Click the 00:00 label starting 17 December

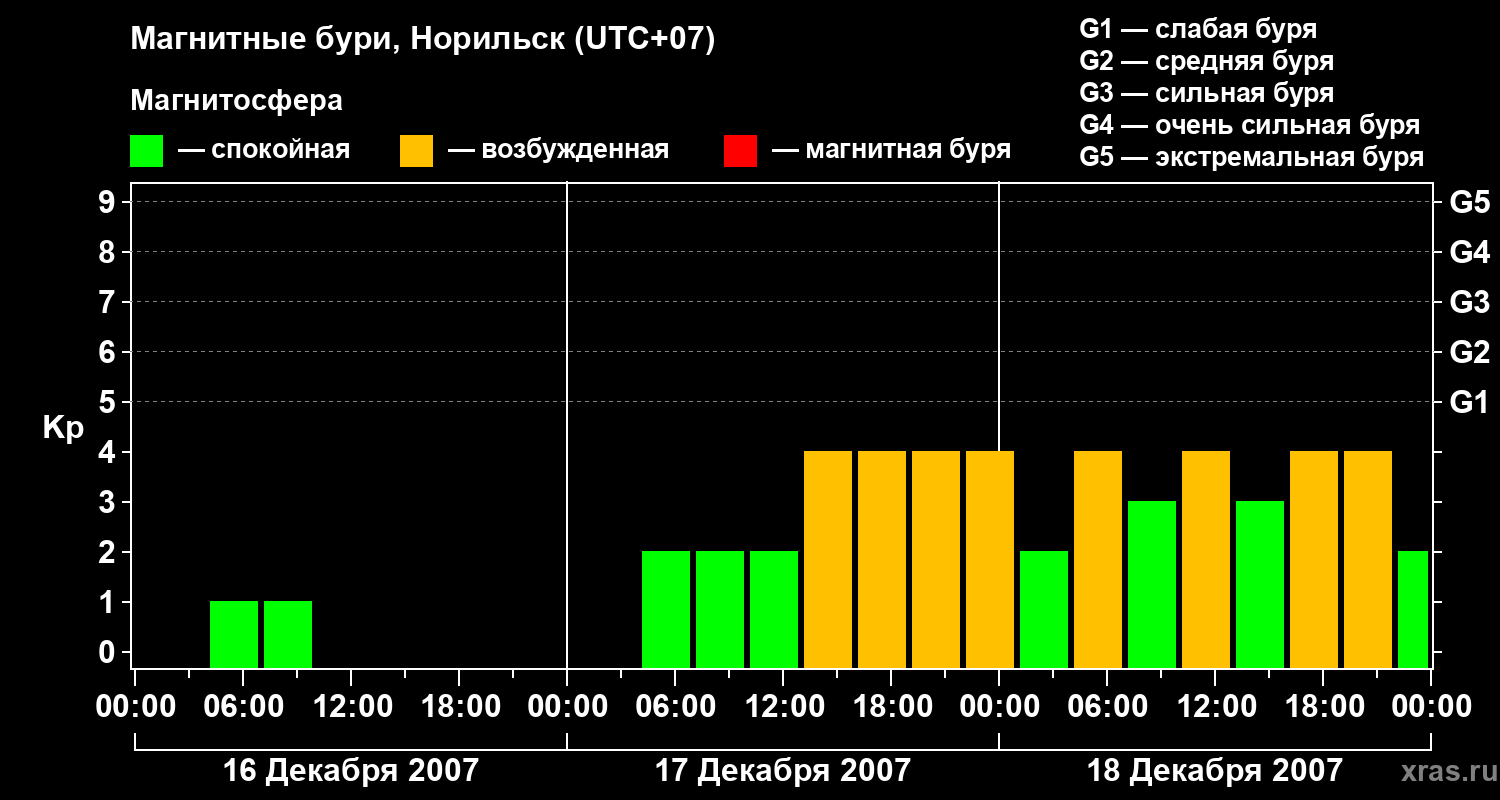pos(566,707)
